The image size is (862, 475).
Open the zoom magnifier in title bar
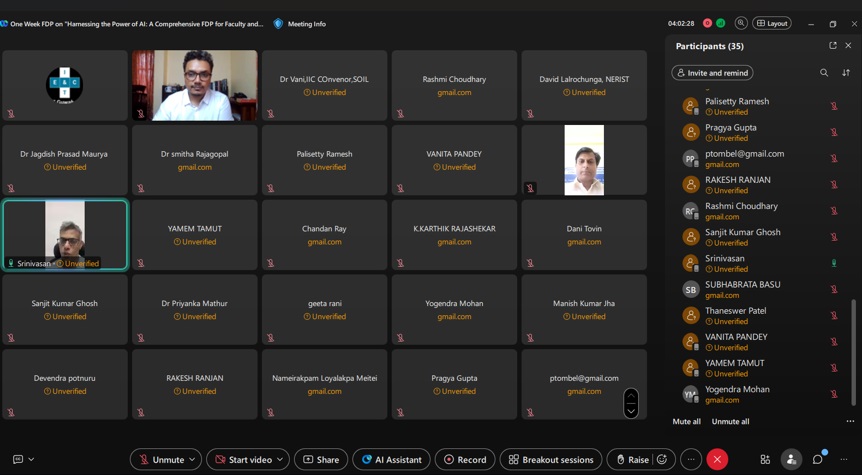[x=741, y=23]
